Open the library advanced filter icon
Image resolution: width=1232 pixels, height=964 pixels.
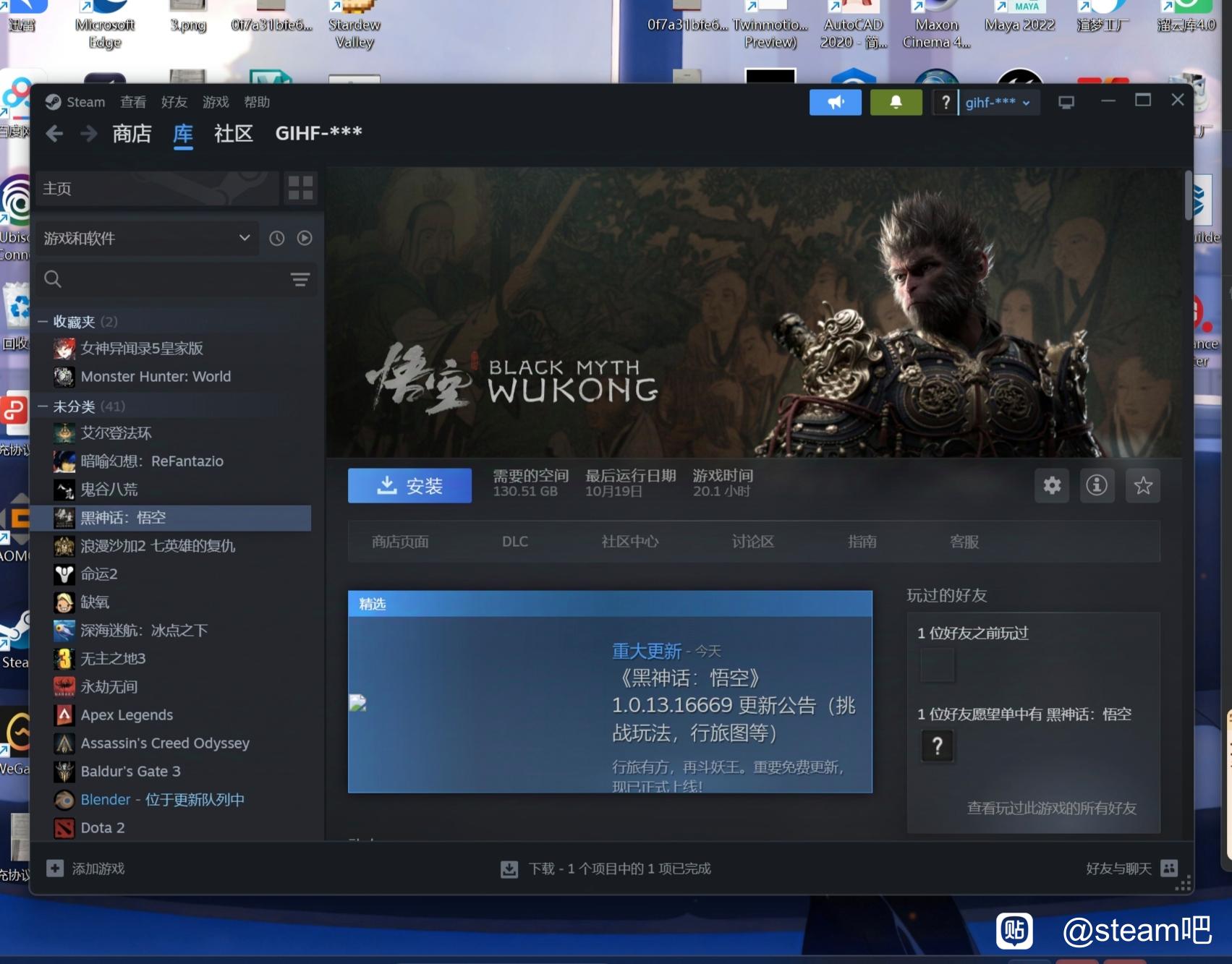pyautogui.click(x=299, y=279)
